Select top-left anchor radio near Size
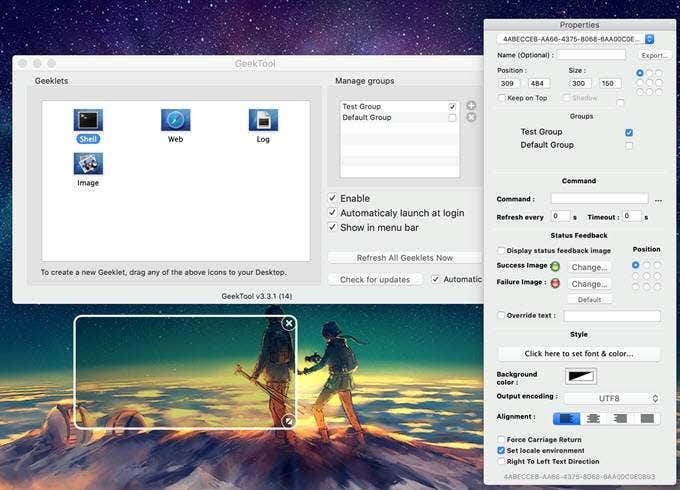The width and height of the screenshot is (680, 490). pyautogui.click(x=640, y=73)
